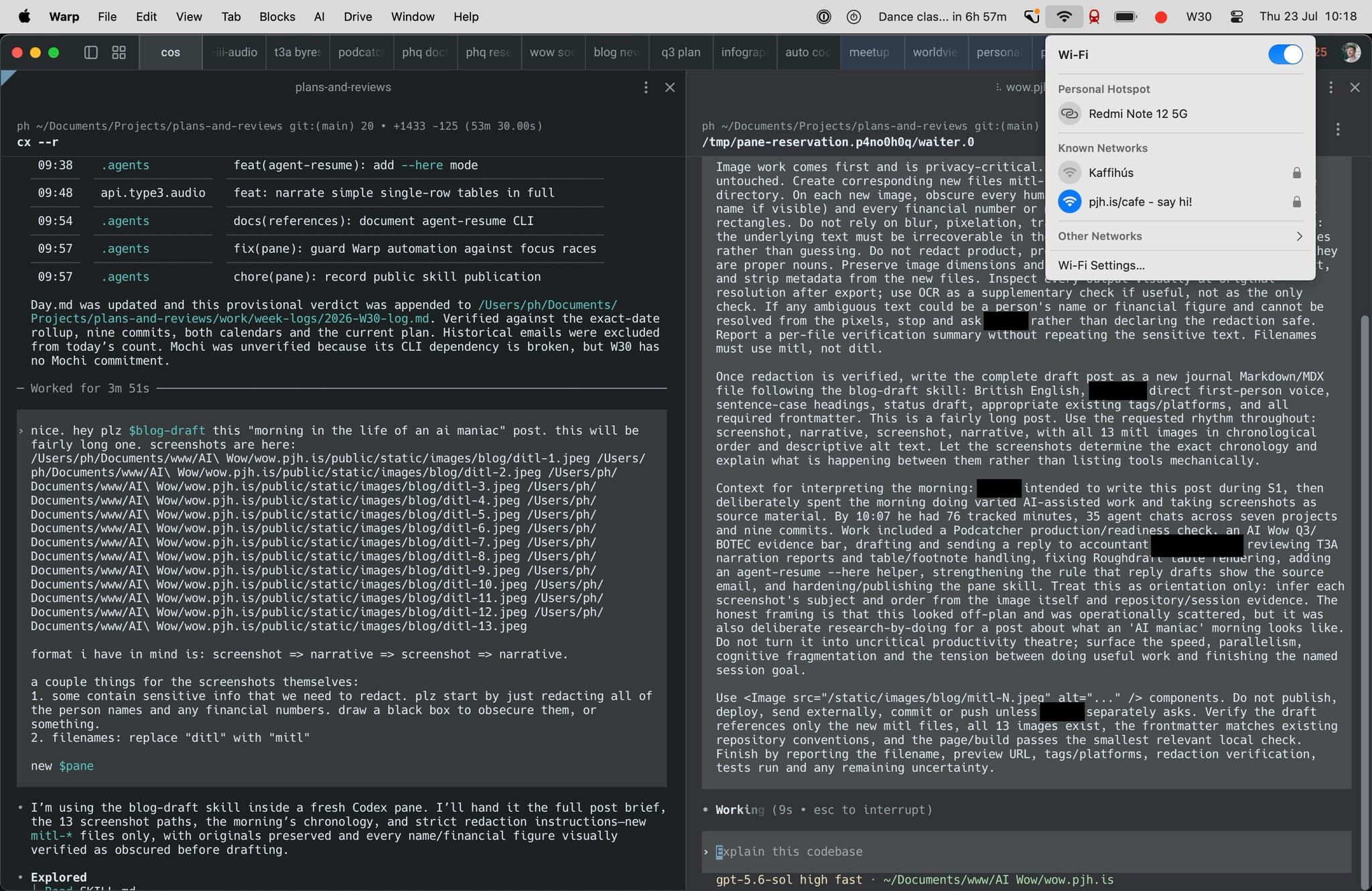Image resolution: width=1372 pixels, height=891 pixels.
Task: Select the pjh.is/cafe - say hi! network
Action: (x=1180, y=202)
